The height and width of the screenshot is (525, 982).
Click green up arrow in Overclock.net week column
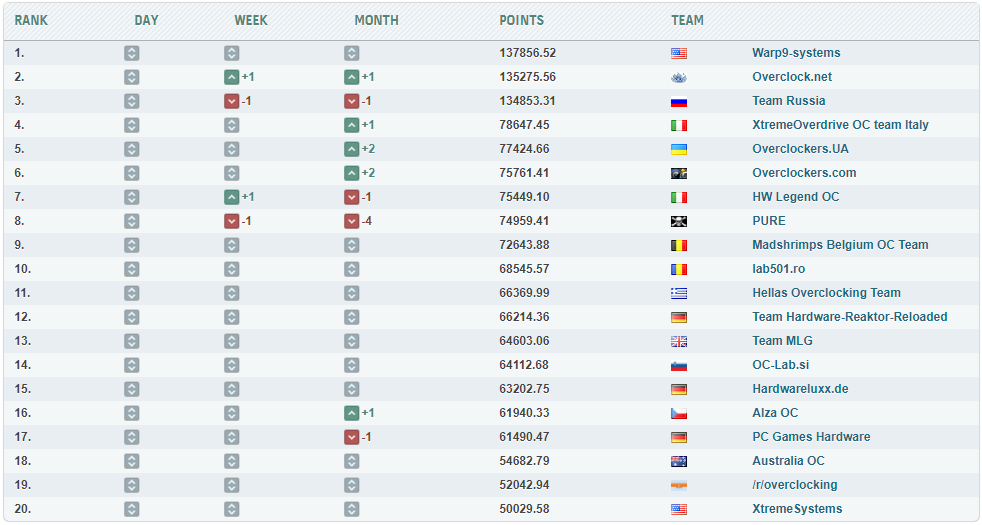tap(232, 77)
